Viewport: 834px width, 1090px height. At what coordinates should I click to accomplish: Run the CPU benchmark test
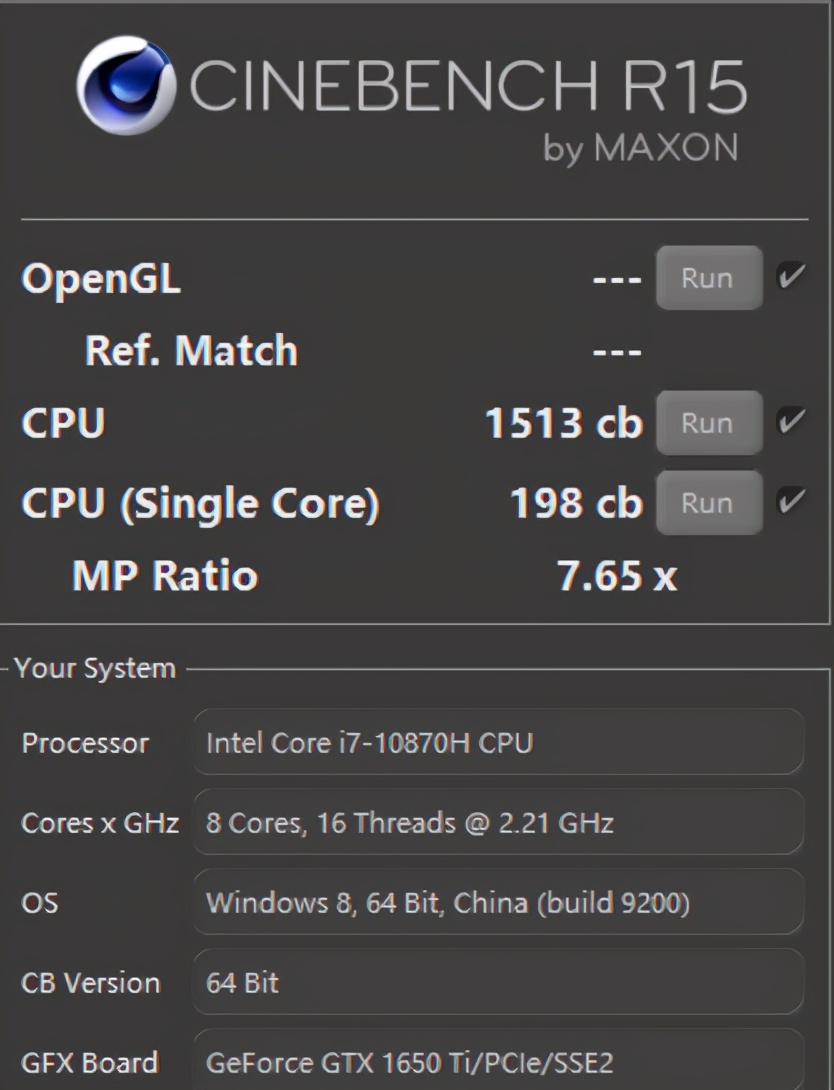click(708, 423)
